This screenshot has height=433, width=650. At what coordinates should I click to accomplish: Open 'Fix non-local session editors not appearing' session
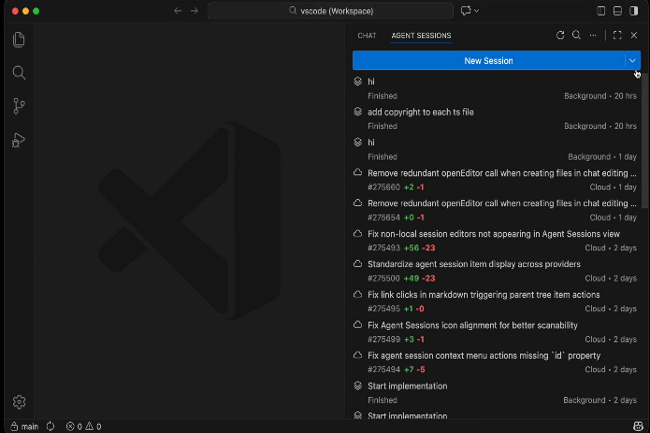point(497,241)
